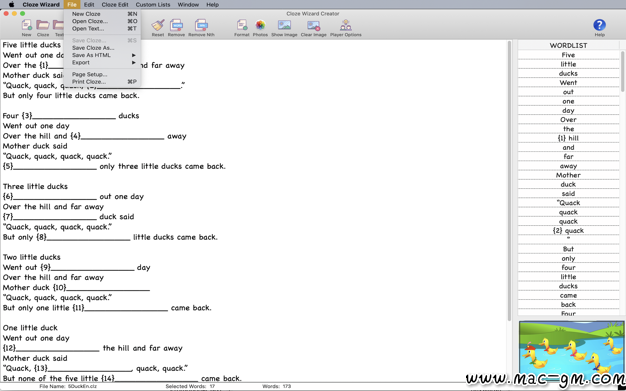The image size is (626, 391).
Task: Click the WORDLIST header
Action: 568,45
